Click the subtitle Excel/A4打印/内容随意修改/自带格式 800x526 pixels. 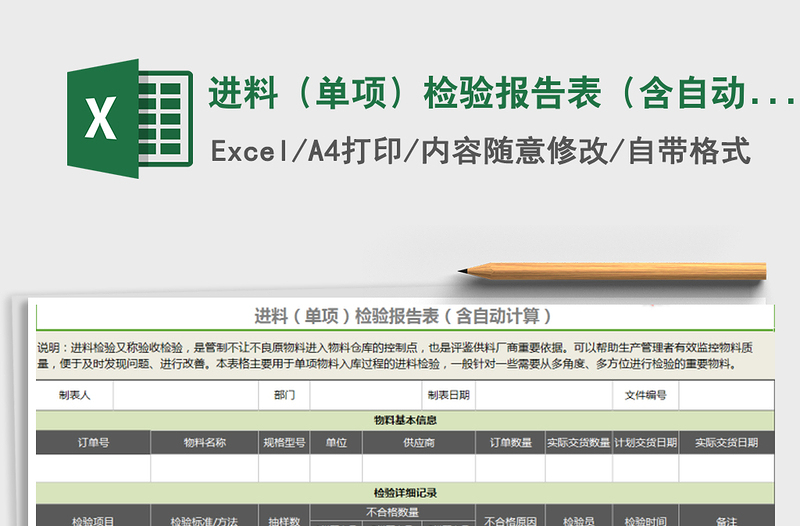click(x=481, y=151)
